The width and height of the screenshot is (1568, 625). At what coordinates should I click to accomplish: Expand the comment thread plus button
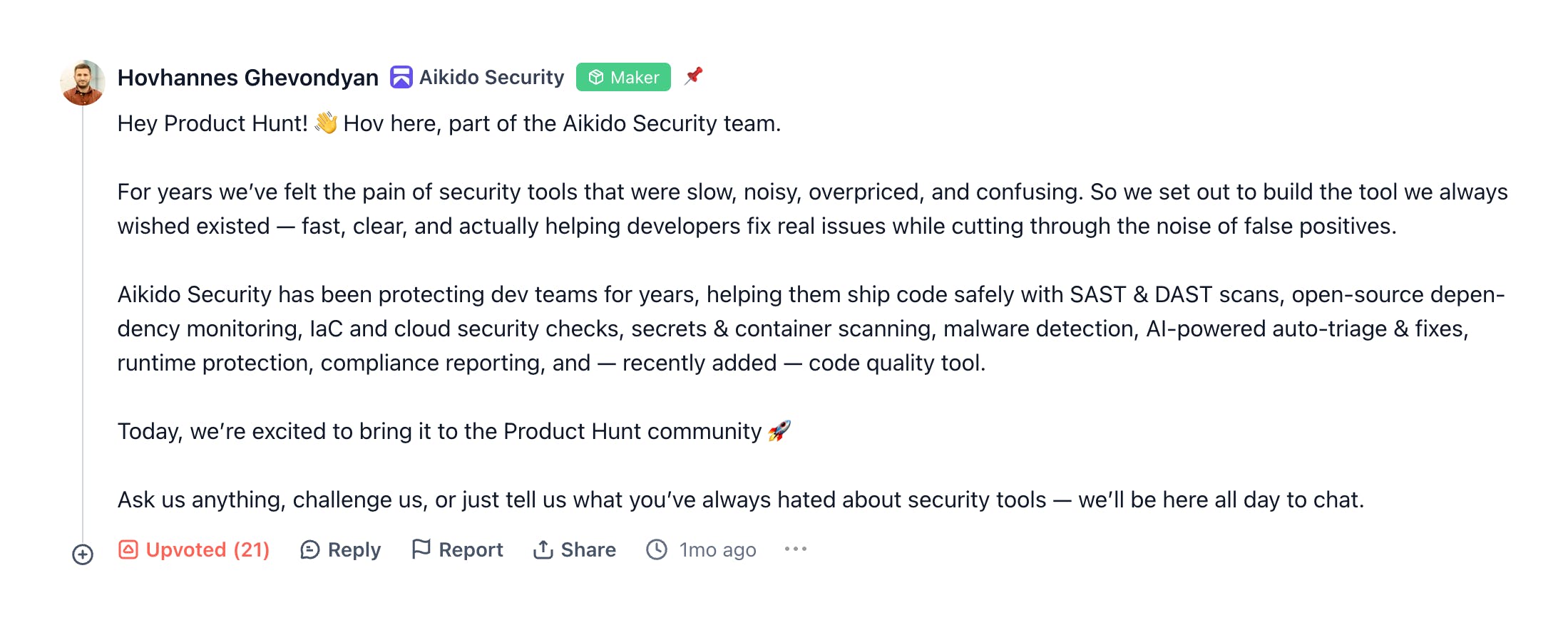(83, 554)
